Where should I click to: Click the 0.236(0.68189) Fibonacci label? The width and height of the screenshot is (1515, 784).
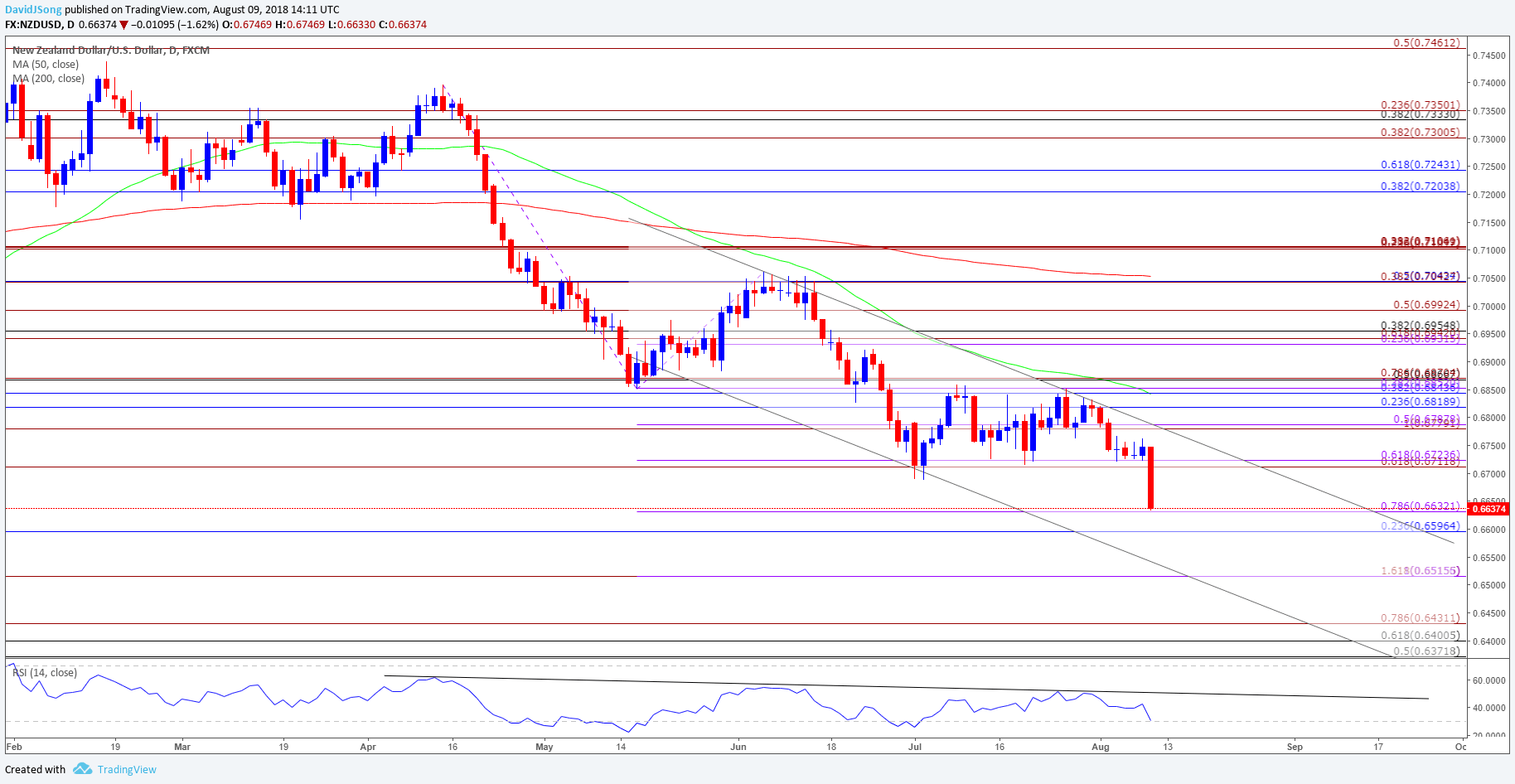1421,401
